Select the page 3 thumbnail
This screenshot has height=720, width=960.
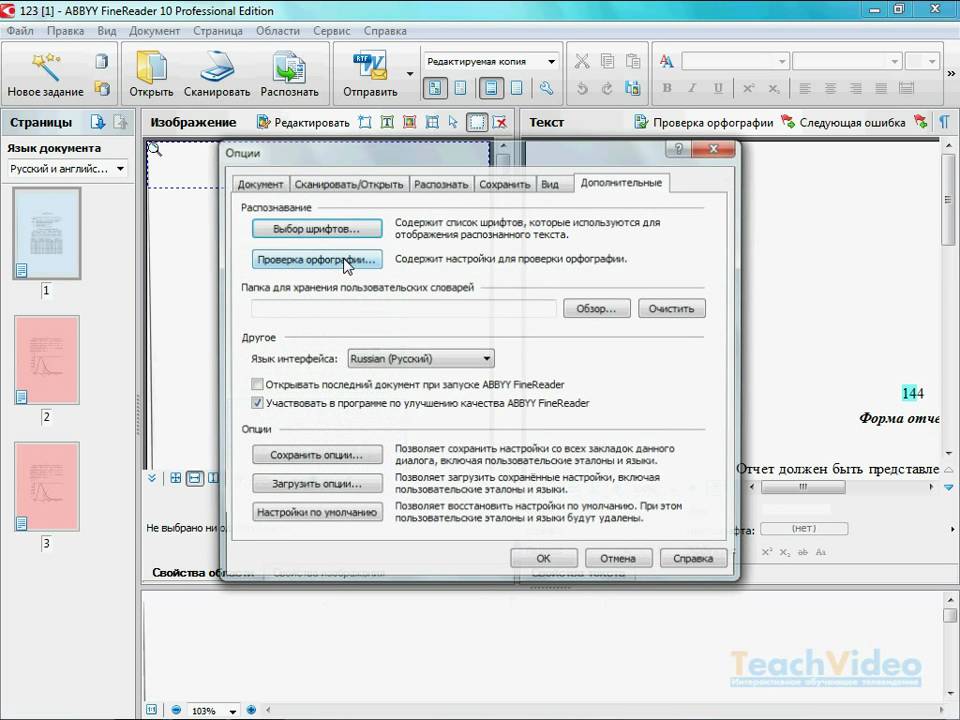pyautogui.click(x=47, y=486)
